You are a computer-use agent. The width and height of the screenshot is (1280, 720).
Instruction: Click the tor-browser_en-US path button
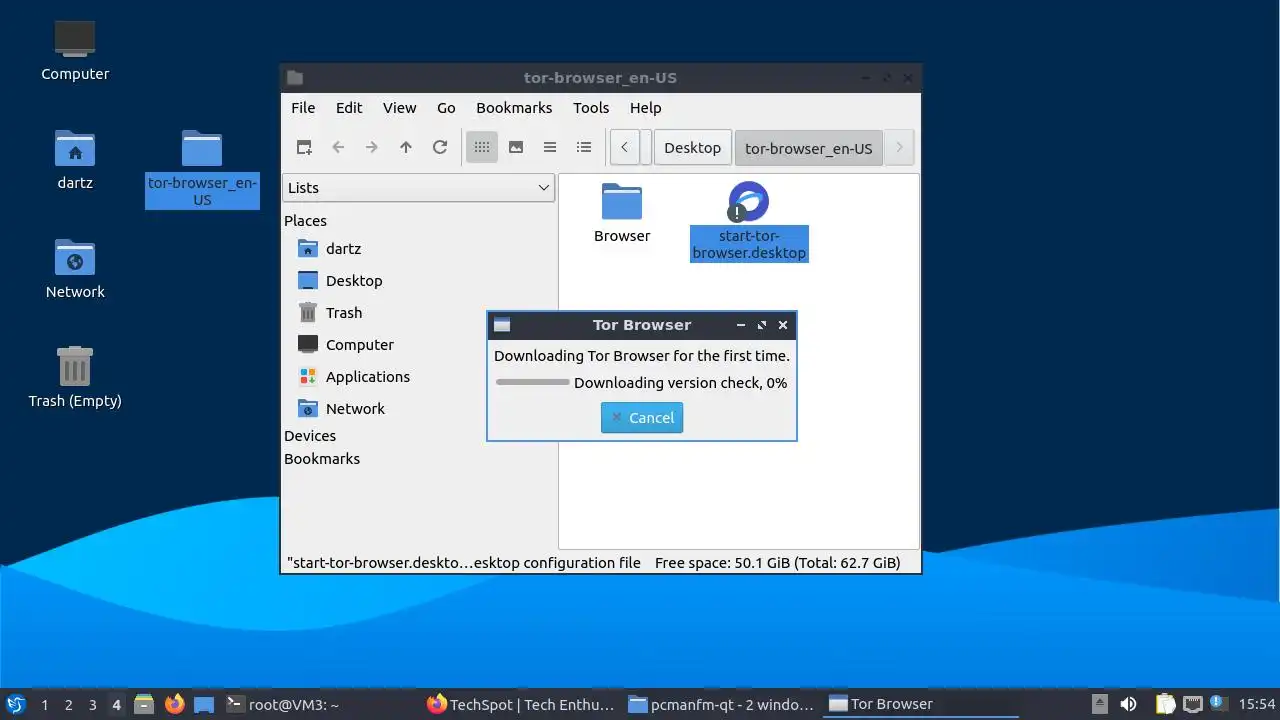point(808,148)
